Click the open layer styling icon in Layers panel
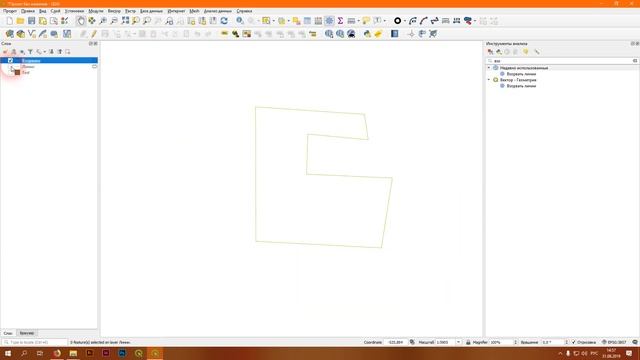640x360 pixels. [6, 52]
